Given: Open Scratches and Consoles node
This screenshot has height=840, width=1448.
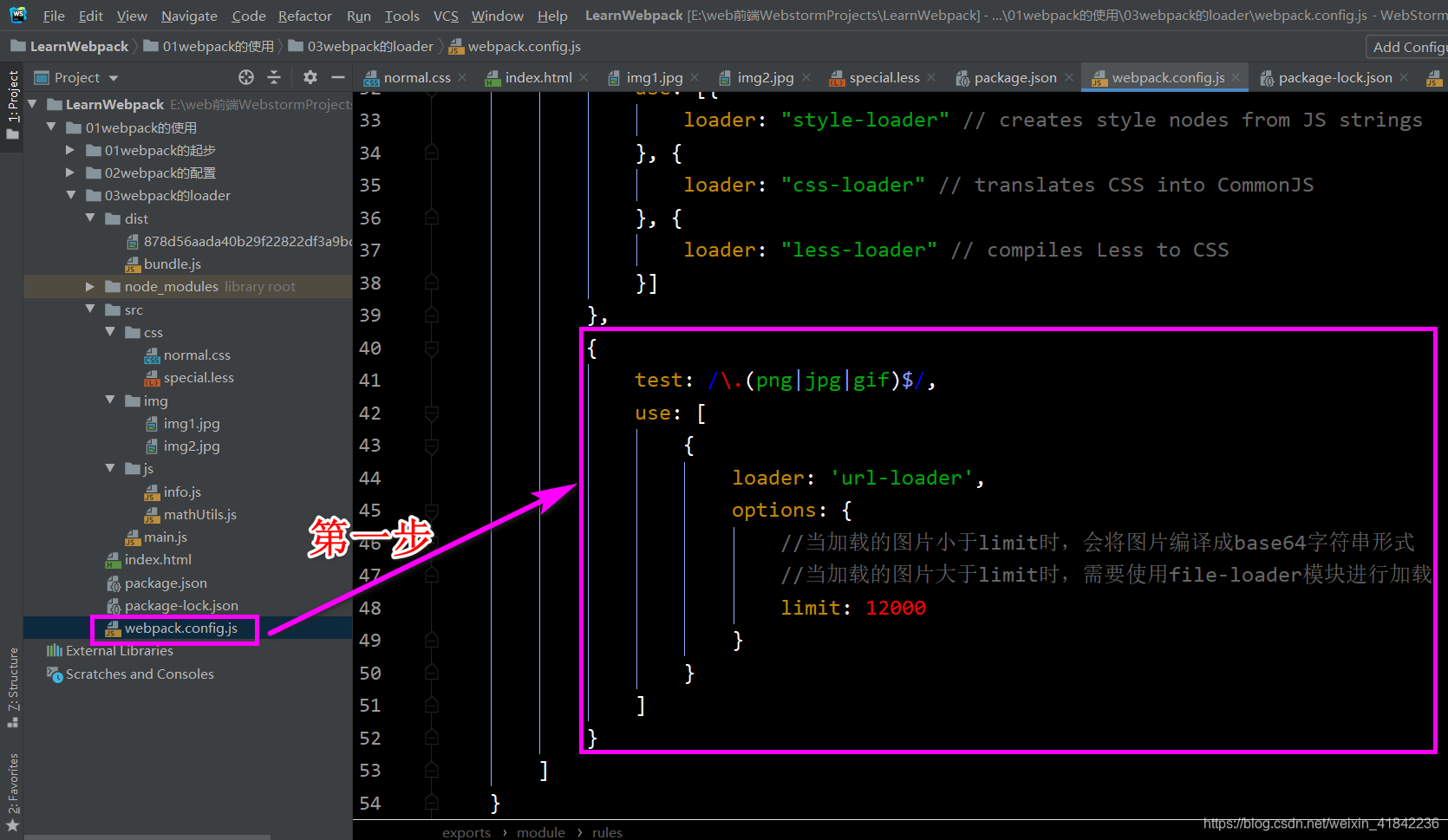Looking at the screenshot, I should 130,674.
